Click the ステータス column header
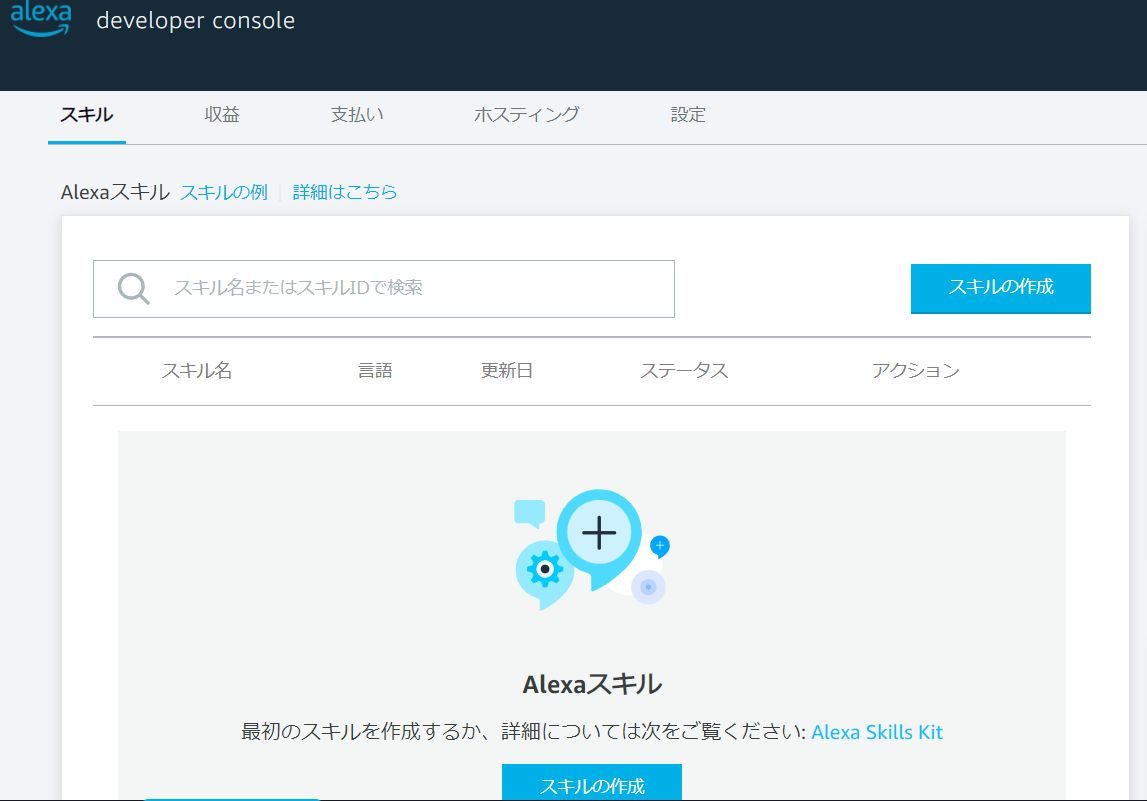 684,371
